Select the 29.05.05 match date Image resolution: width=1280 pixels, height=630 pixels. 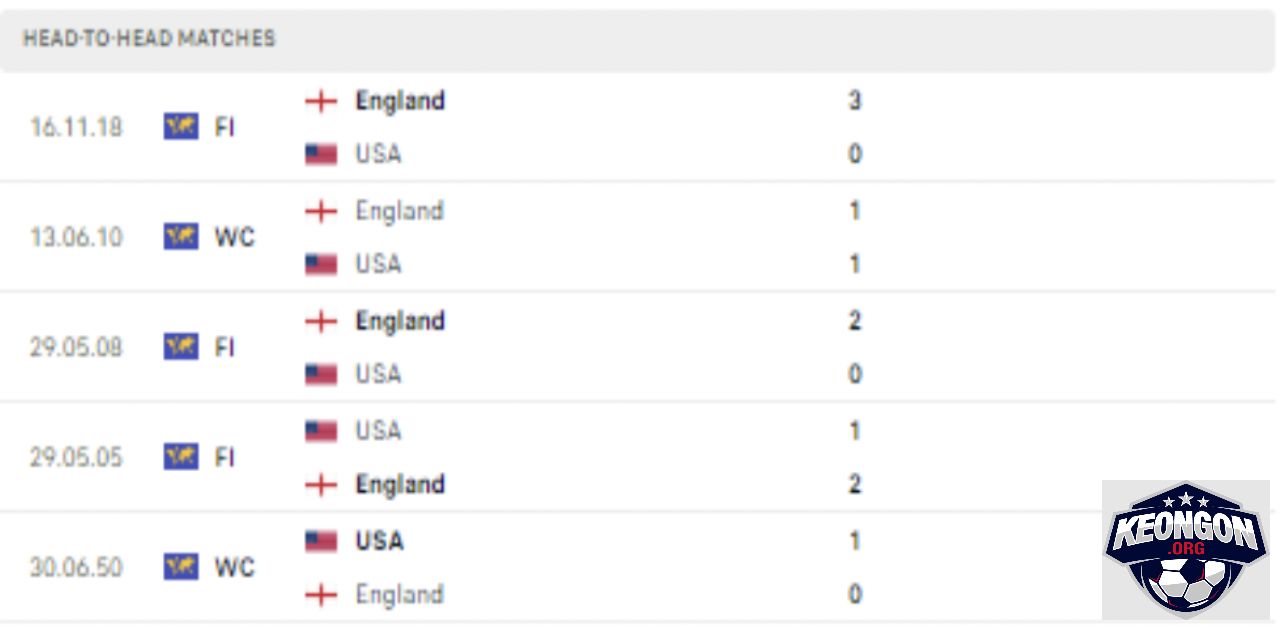76,457
